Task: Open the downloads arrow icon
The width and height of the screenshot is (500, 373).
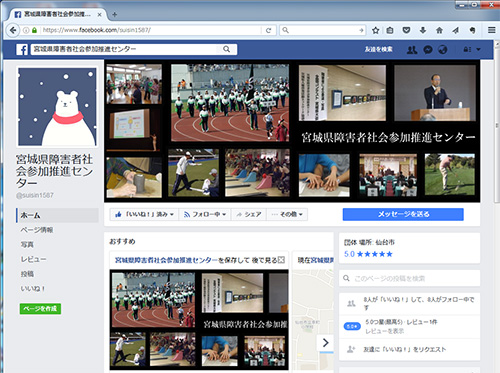Action: 423,30
